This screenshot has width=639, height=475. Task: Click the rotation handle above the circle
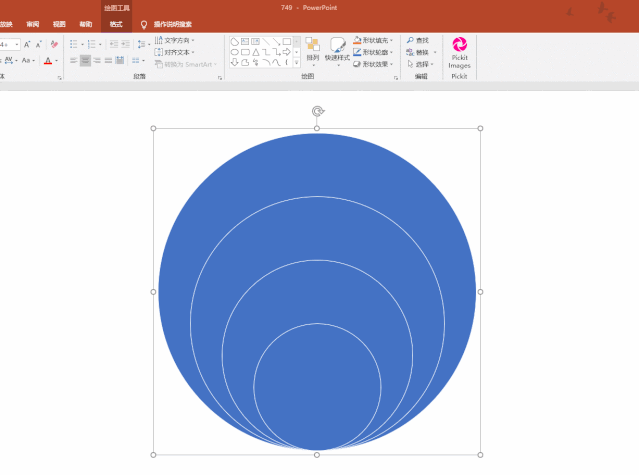pos(317,111)
